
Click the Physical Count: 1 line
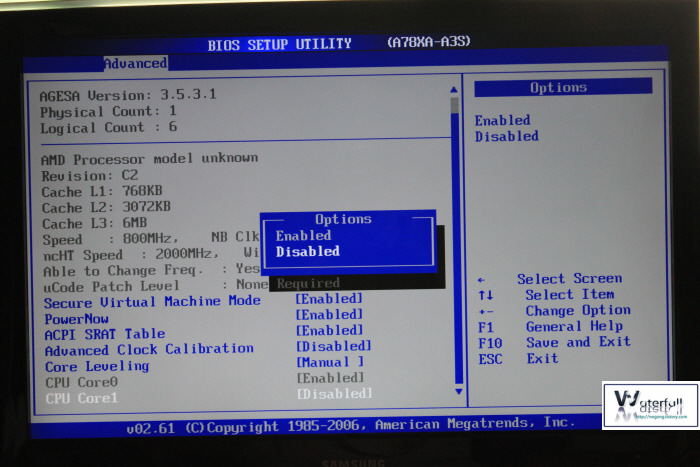tap(108, 112)
